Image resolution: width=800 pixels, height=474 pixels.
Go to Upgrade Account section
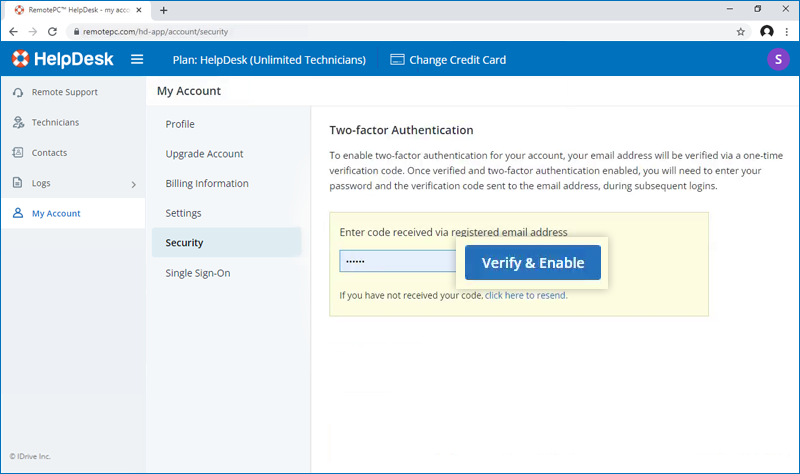204,154
